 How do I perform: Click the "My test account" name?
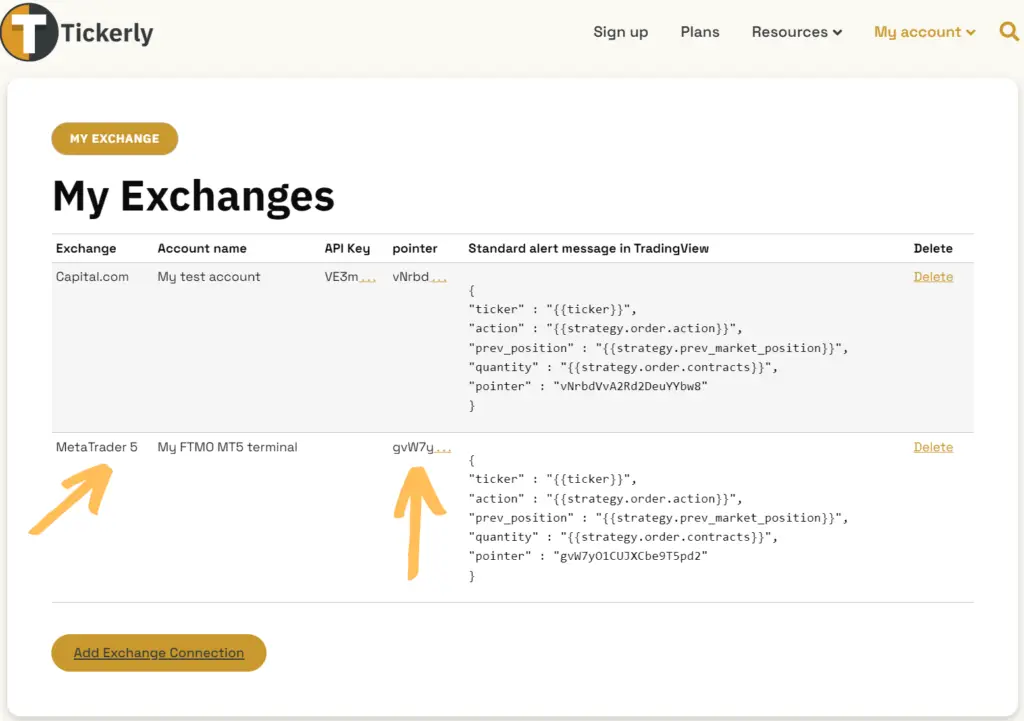coord(209,276)
